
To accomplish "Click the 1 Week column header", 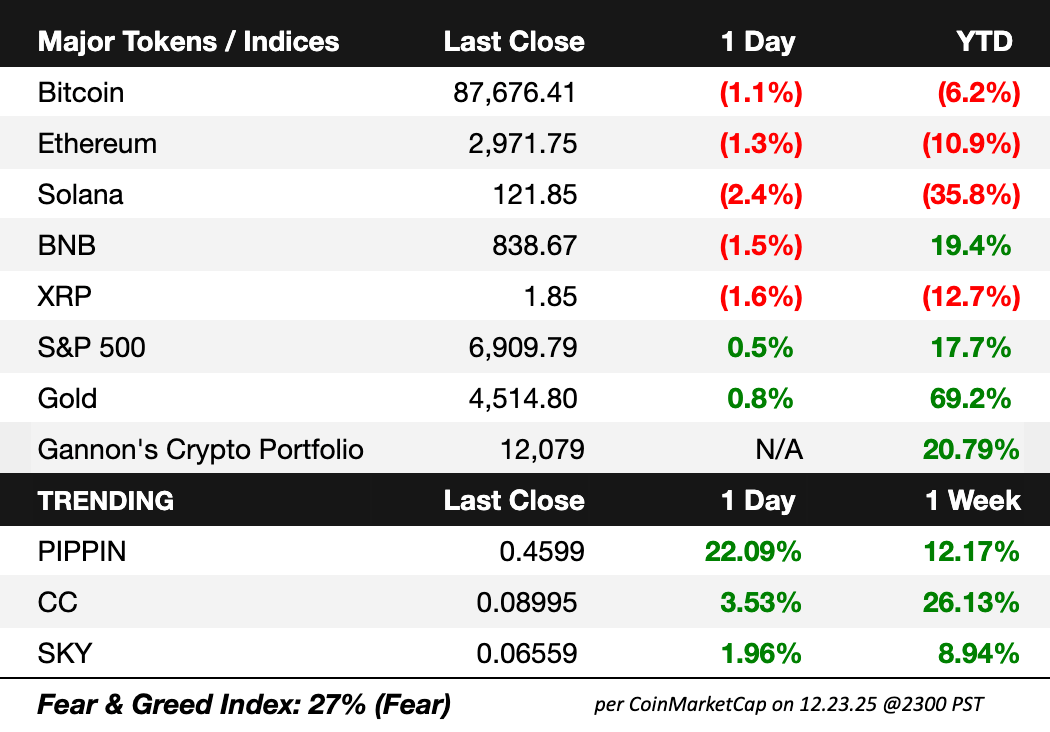I will (972, 500).
